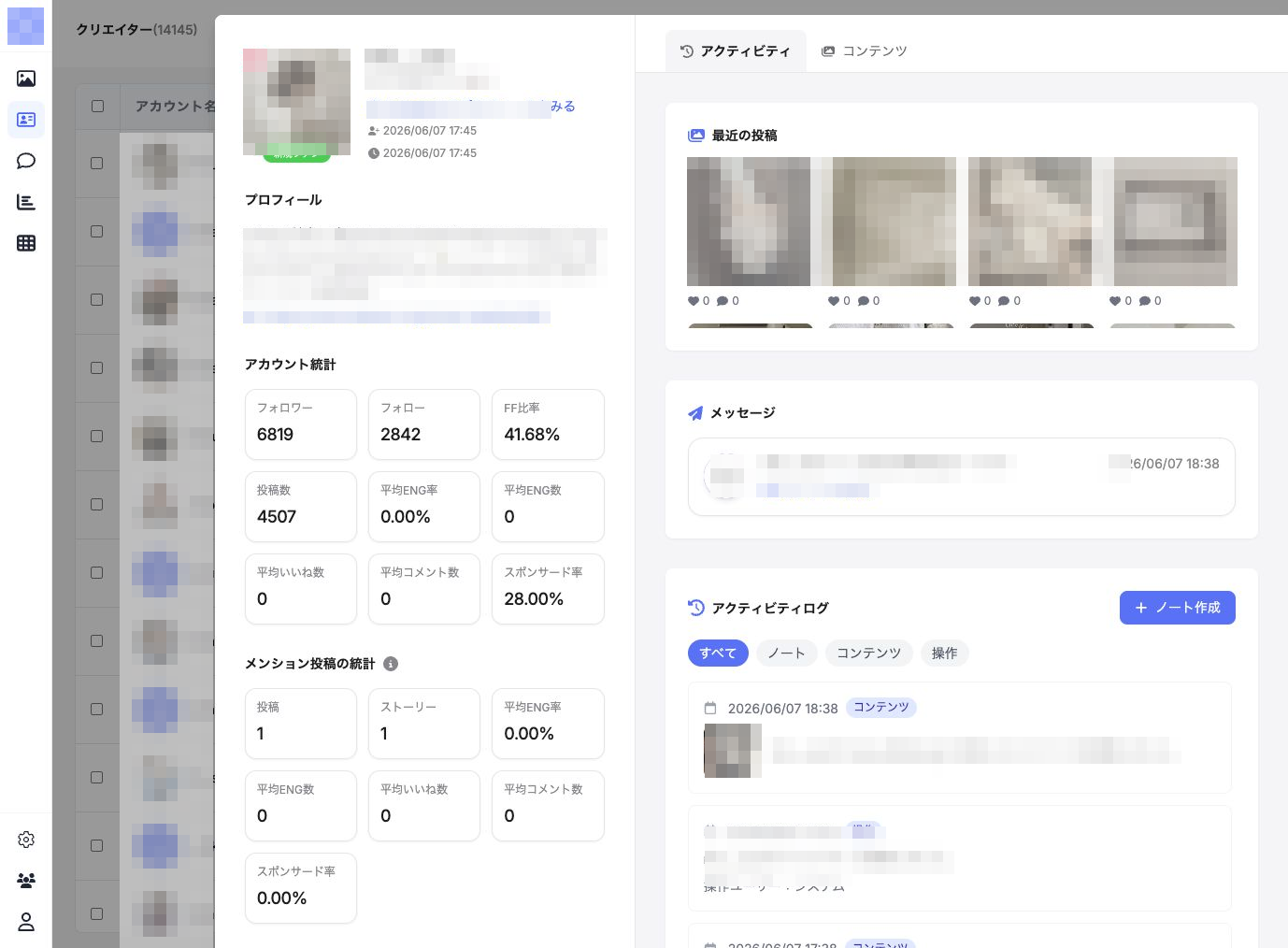Click the ストーリー 1 stat card
Viewport: 1288px width, 948px height.
tap(424, 724)
